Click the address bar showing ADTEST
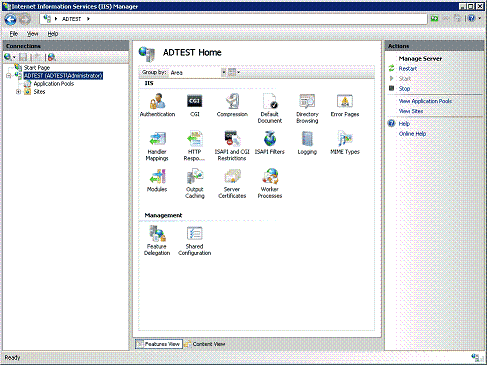Screen dimensions: 487x365 coord(233,19)
